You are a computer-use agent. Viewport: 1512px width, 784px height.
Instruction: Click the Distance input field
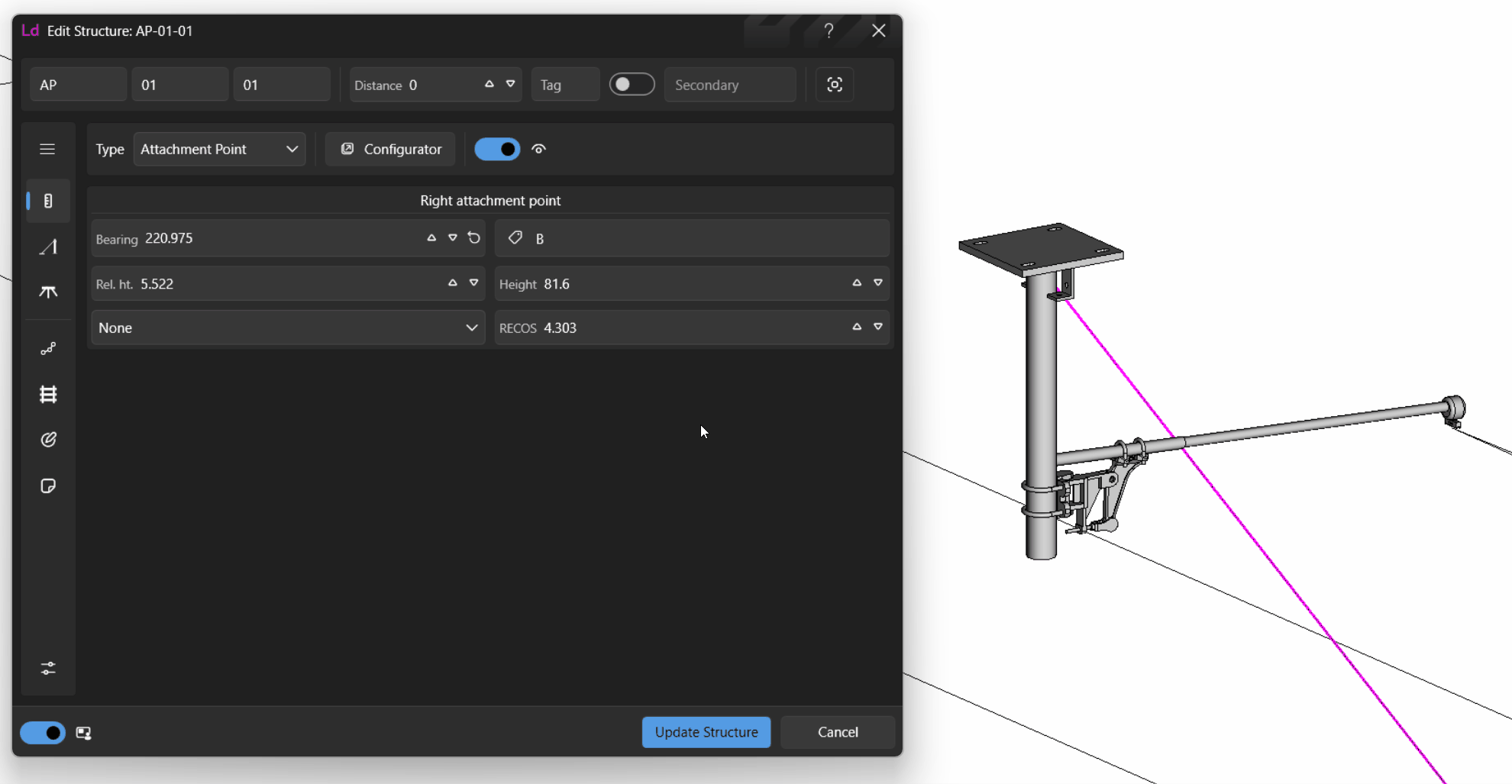click(435, 85)
